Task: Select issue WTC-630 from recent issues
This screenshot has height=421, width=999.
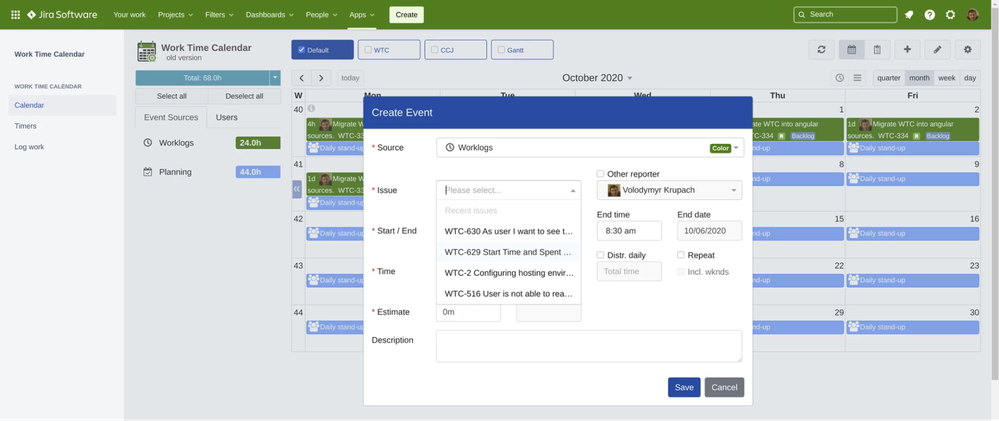Action: coord(508,231)
